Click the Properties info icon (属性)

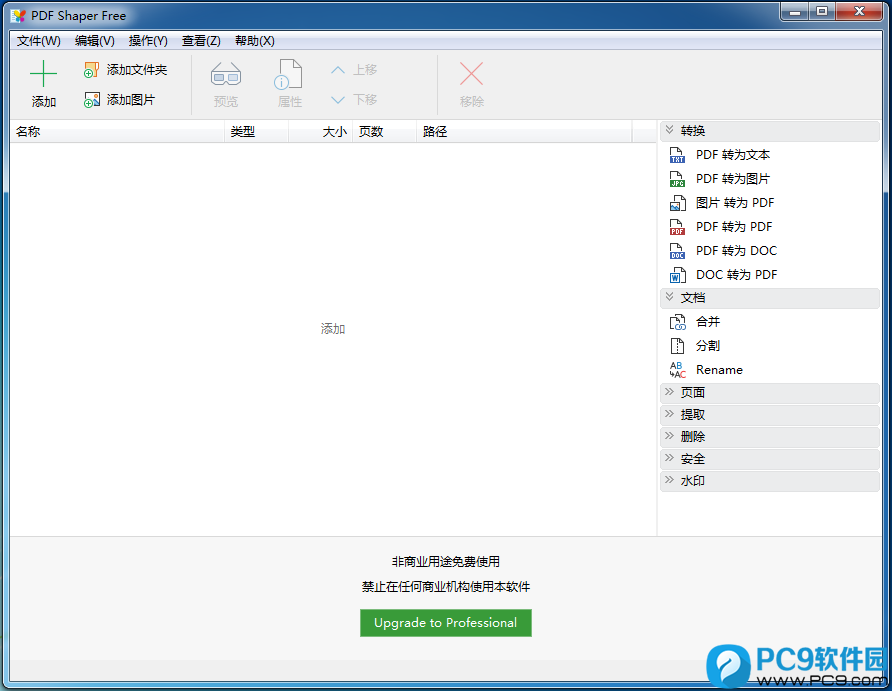(x=288, y=75)
